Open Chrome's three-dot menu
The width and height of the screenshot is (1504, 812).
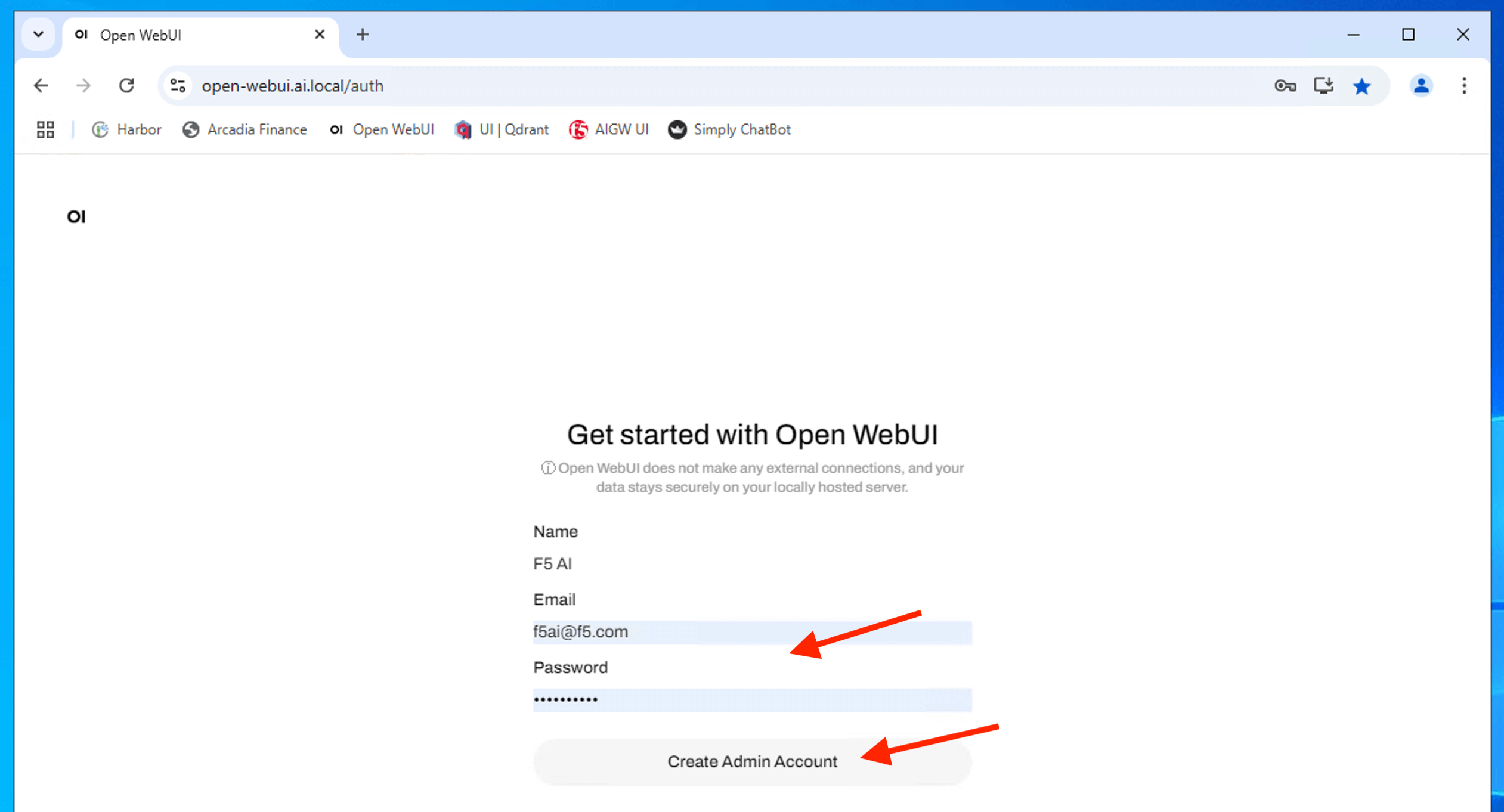point(1464,86)
